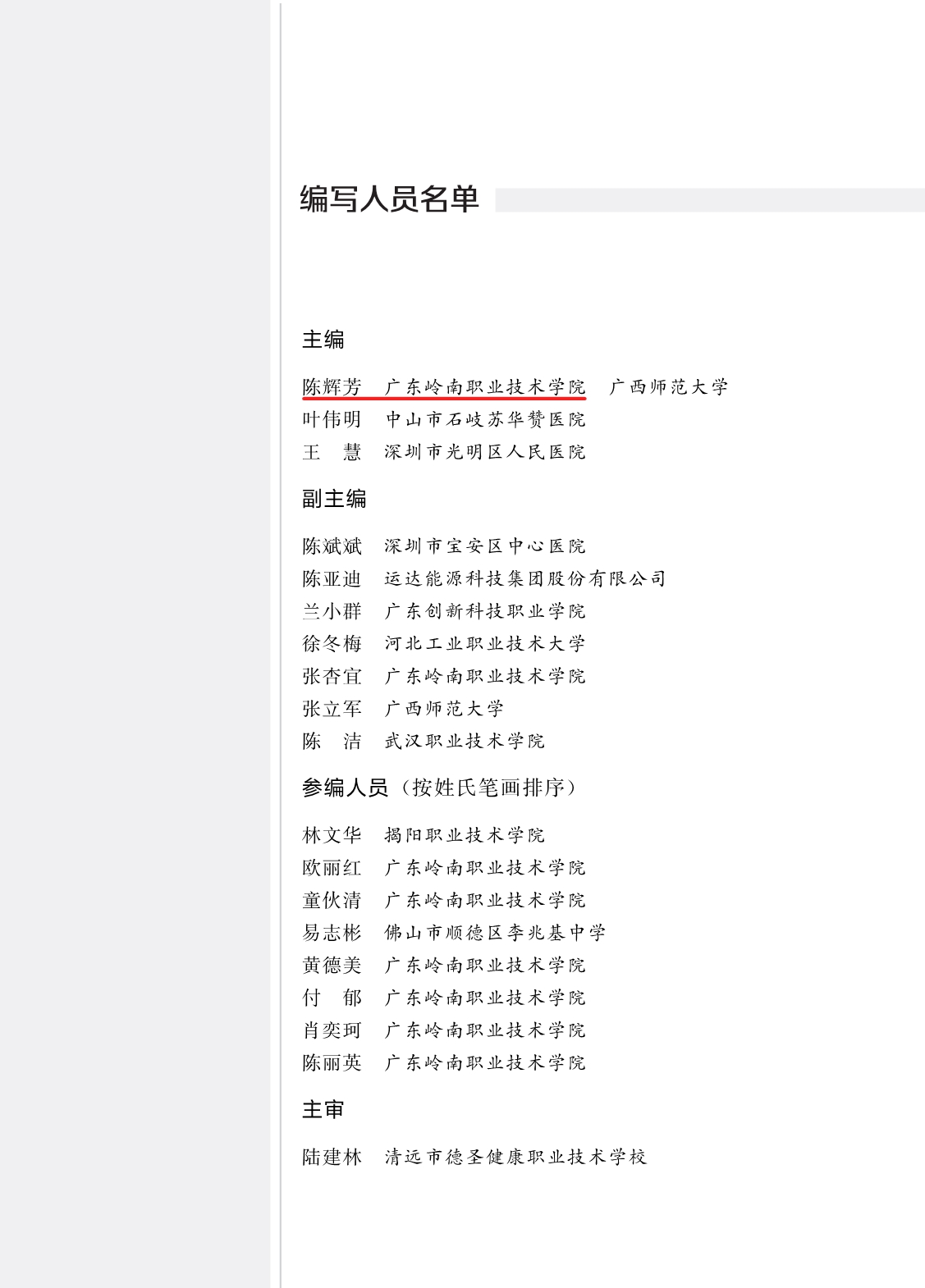
Task: Select 深圳市宝安区中心医院
Action: pos(485,546)
